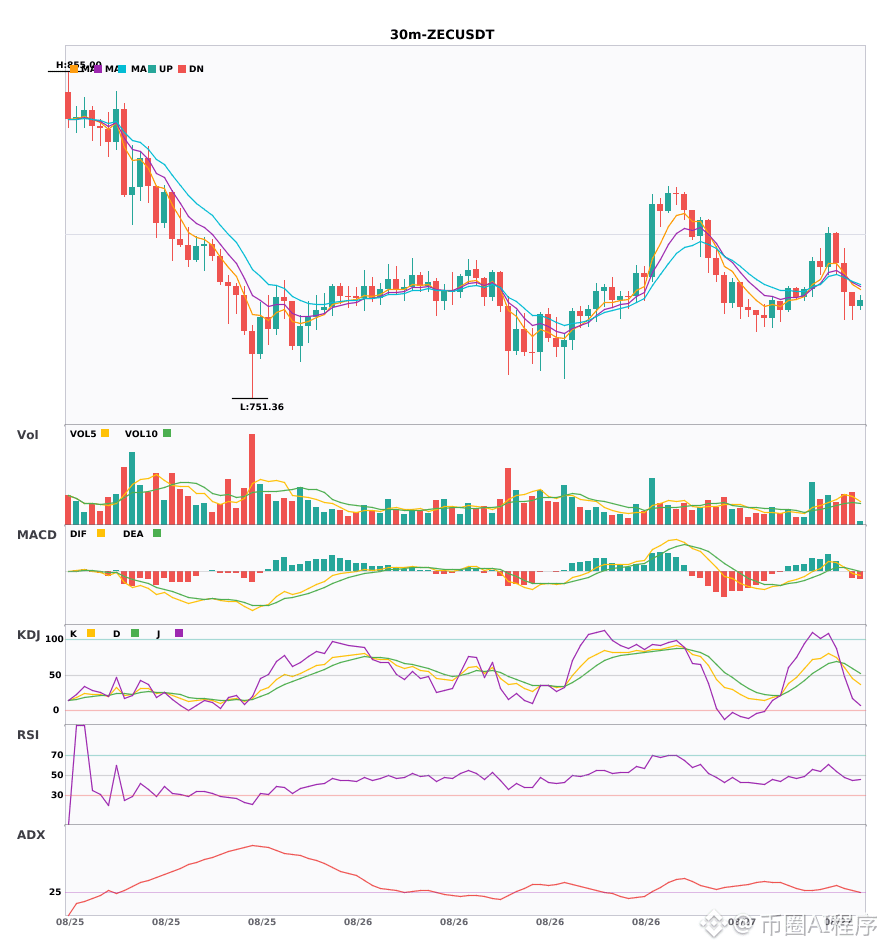The height and width of the screenshot is (950, 885).
Task: Click the purple MA legend swatch
Action: pos(98,69)
